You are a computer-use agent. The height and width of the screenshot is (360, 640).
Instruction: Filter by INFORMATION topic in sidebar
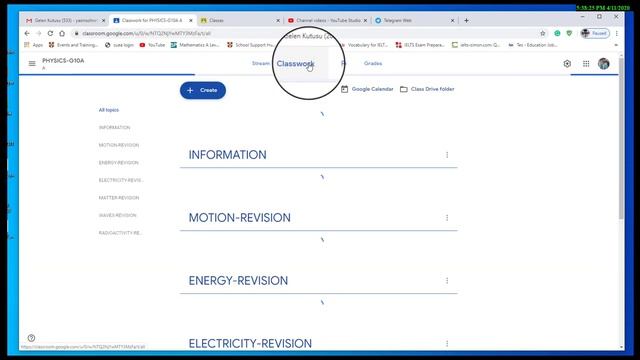pos(114,127)
